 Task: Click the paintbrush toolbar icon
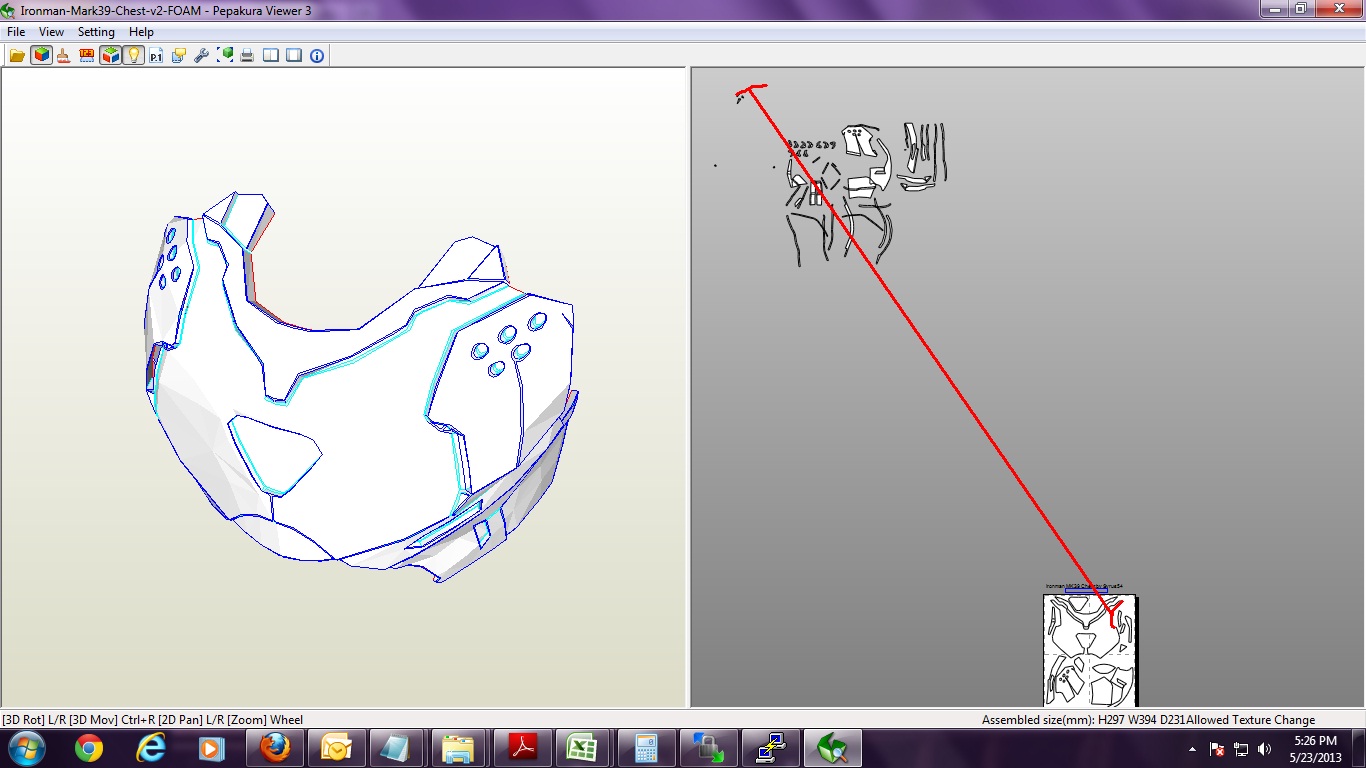point(64,55)
